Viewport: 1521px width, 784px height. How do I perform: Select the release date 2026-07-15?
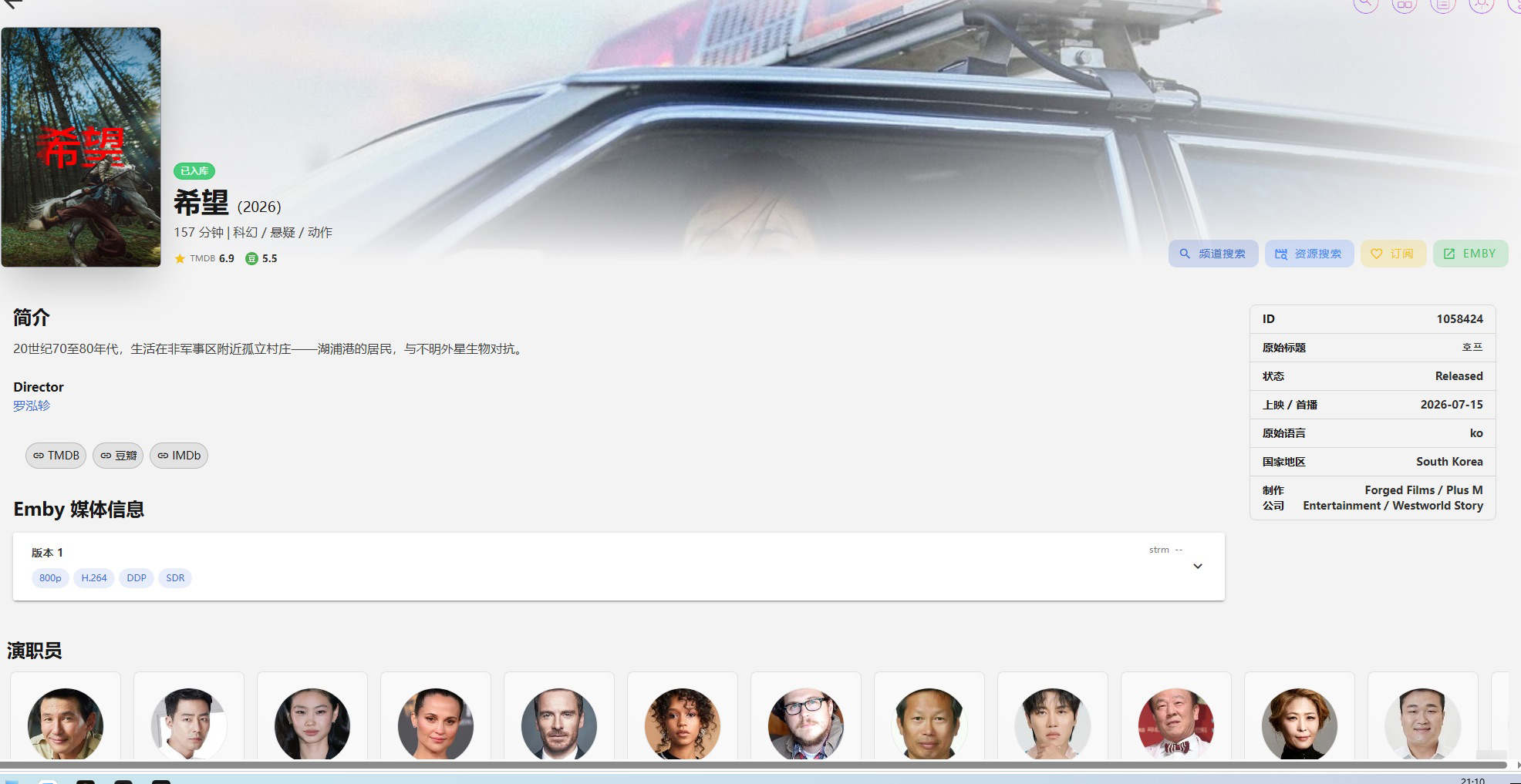point(1452,405)
